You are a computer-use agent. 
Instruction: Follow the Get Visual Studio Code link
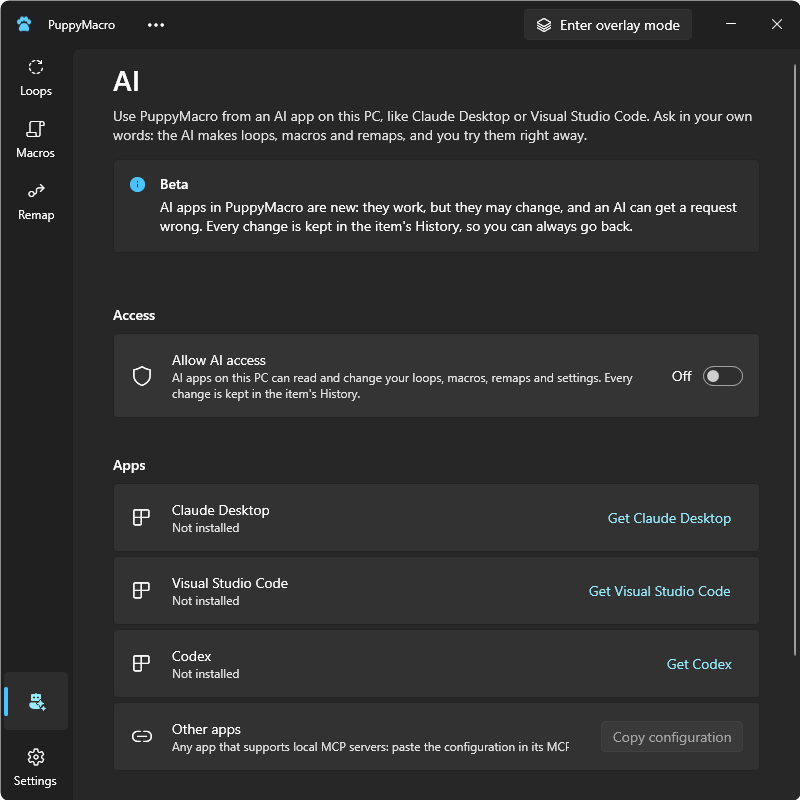coord(659,591)
